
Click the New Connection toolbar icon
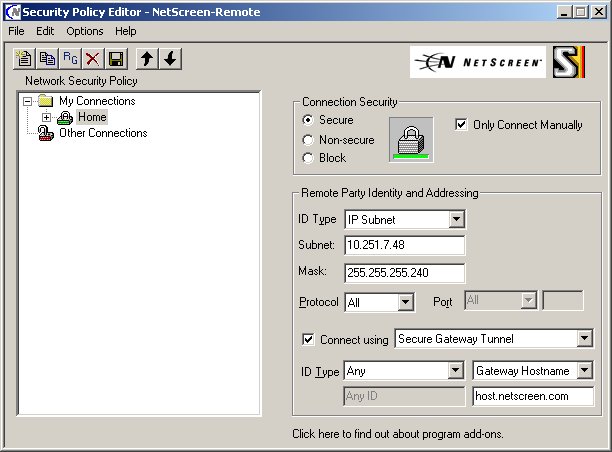point(24,59)
